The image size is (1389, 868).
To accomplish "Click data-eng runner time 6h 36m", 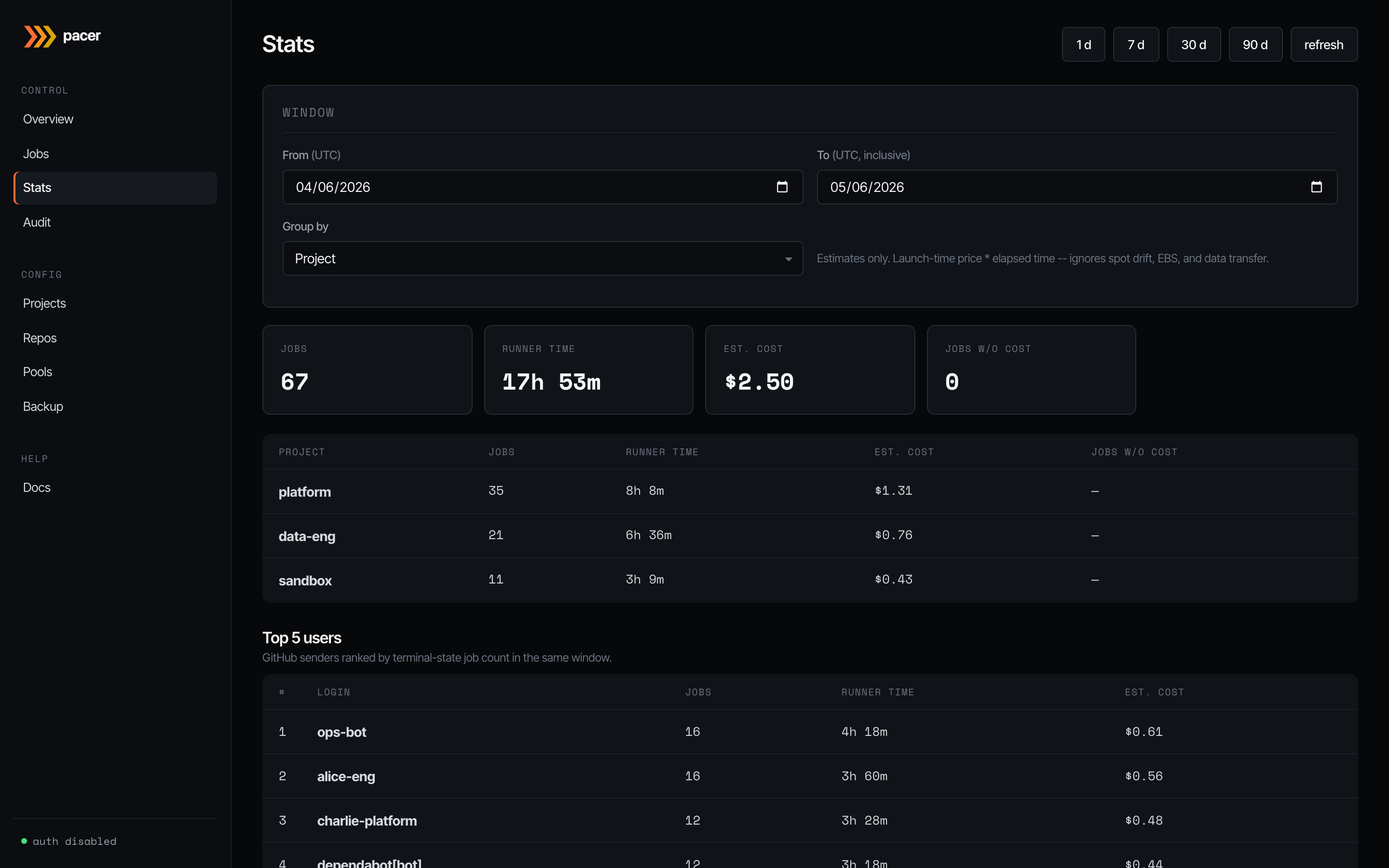I will click(649, 535).
